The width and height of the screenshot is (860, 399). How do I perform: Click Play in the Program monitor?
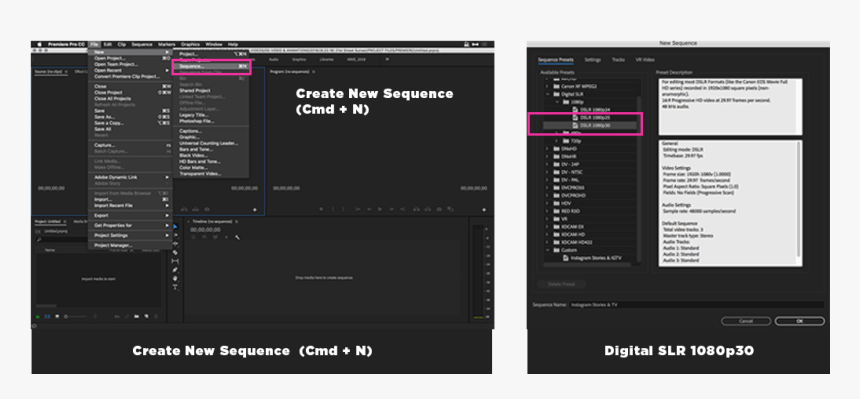pyautogui.click(x=380, y=209)
